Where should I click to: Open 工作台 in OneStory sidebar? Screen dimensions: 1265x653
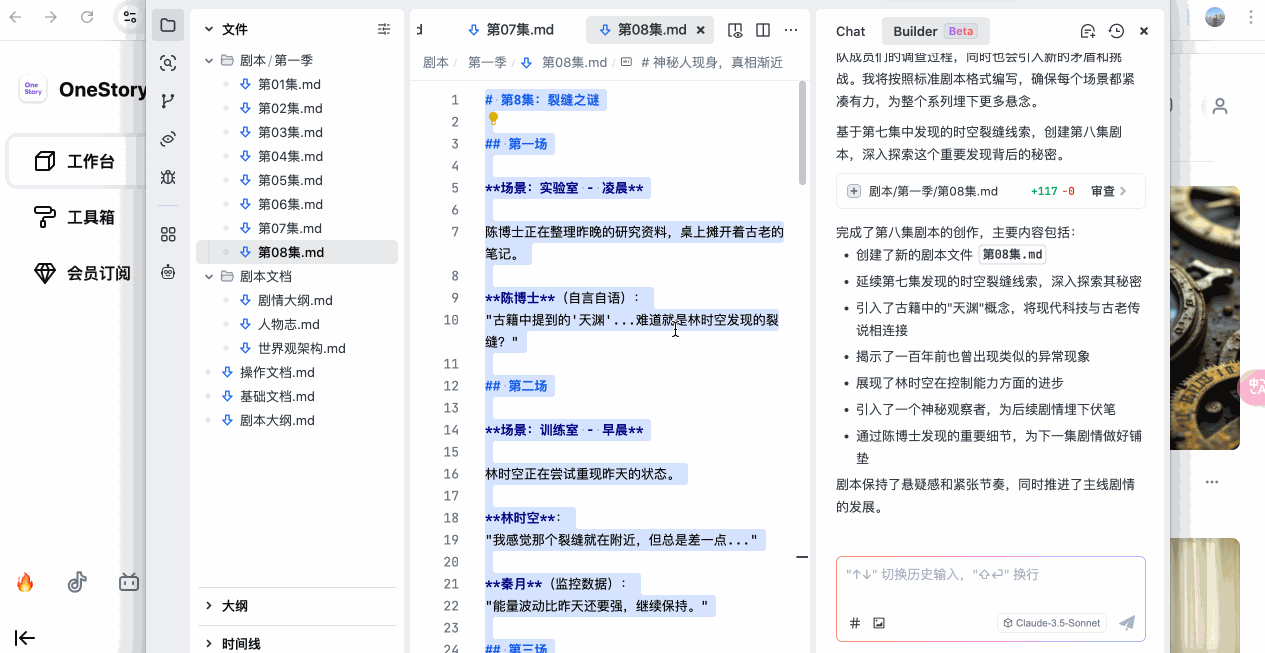click(74, 161)
